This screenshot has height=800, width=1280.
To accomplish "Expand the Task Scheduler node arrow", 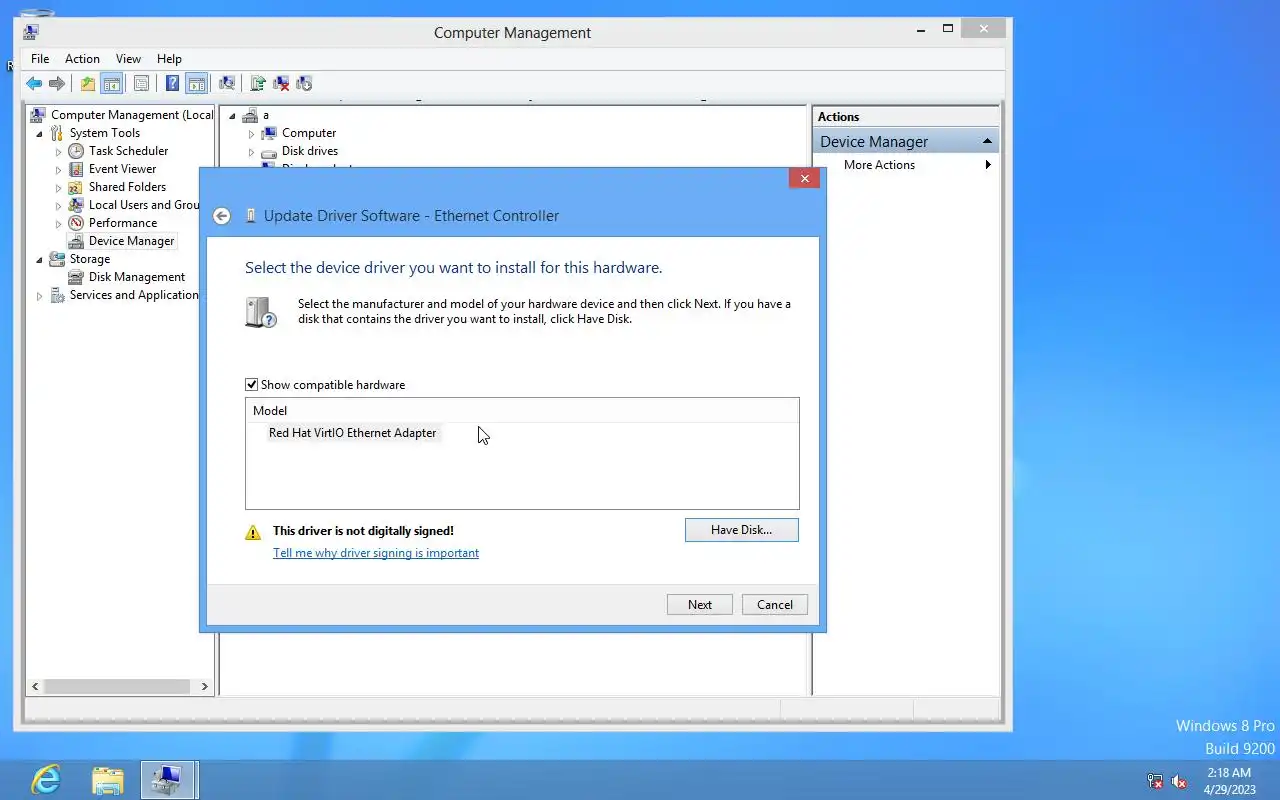I will (59, 151).
